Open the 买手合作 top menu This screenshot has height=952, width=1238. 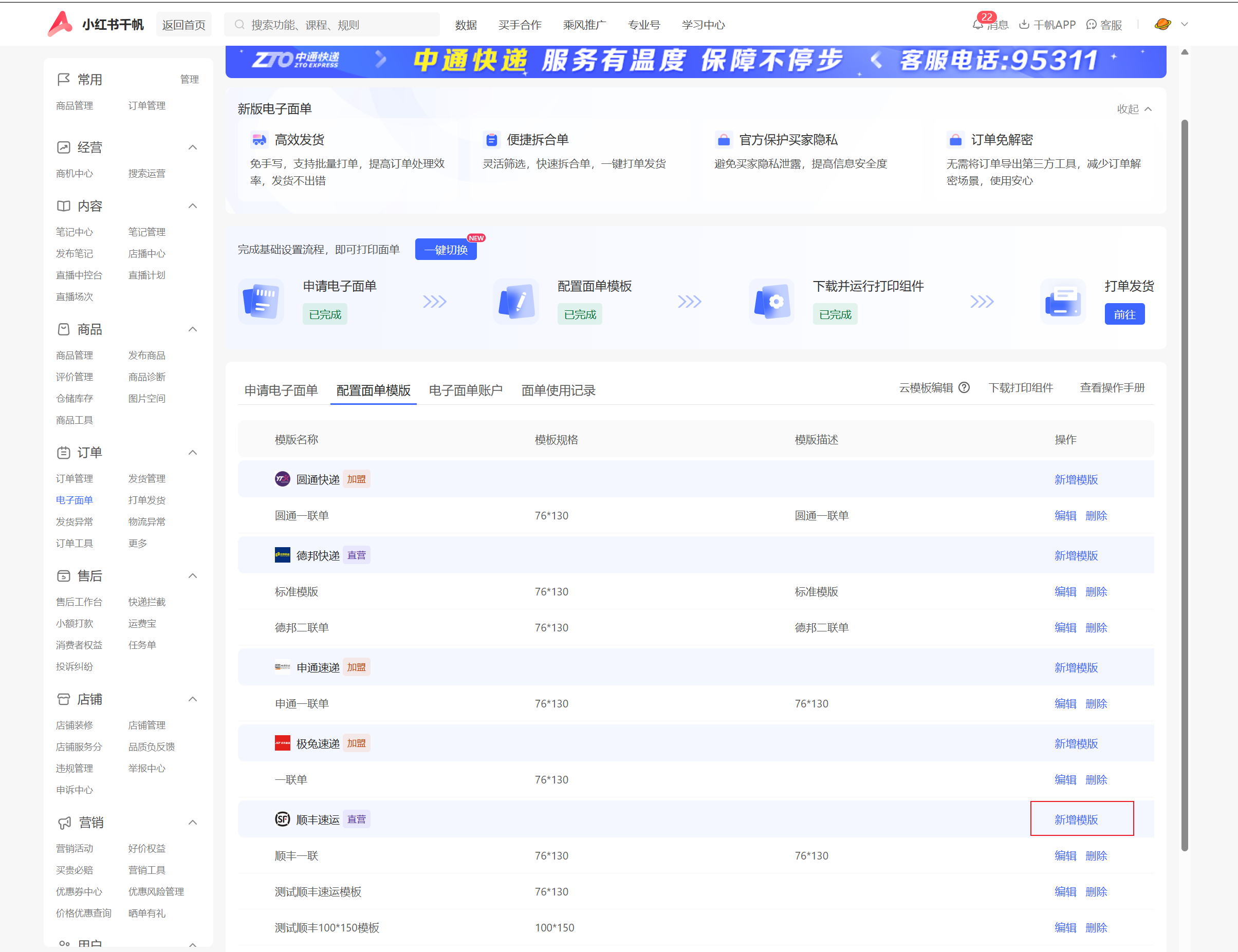tap(520, 25)
